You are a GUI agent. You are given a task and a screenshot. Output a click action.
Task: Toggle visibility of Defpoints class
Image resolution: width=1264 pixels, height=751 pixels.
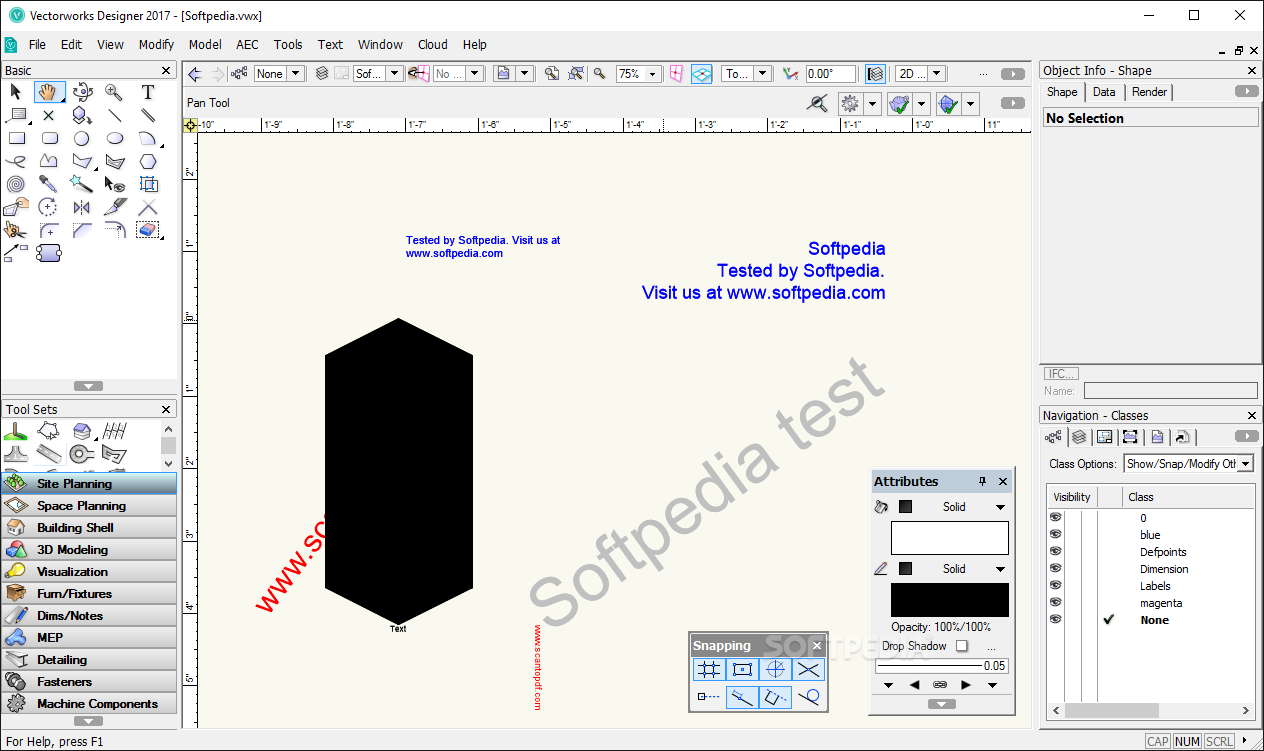point(1055,552)
